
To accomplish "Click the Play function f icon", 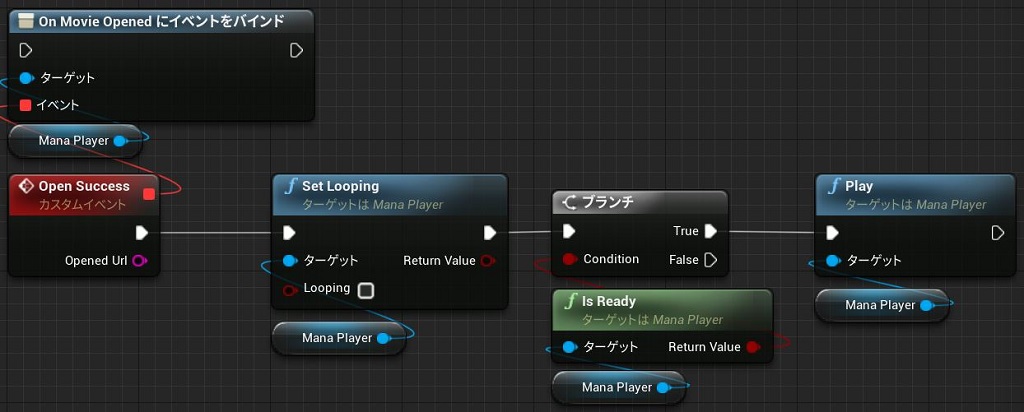I will 833,186.
